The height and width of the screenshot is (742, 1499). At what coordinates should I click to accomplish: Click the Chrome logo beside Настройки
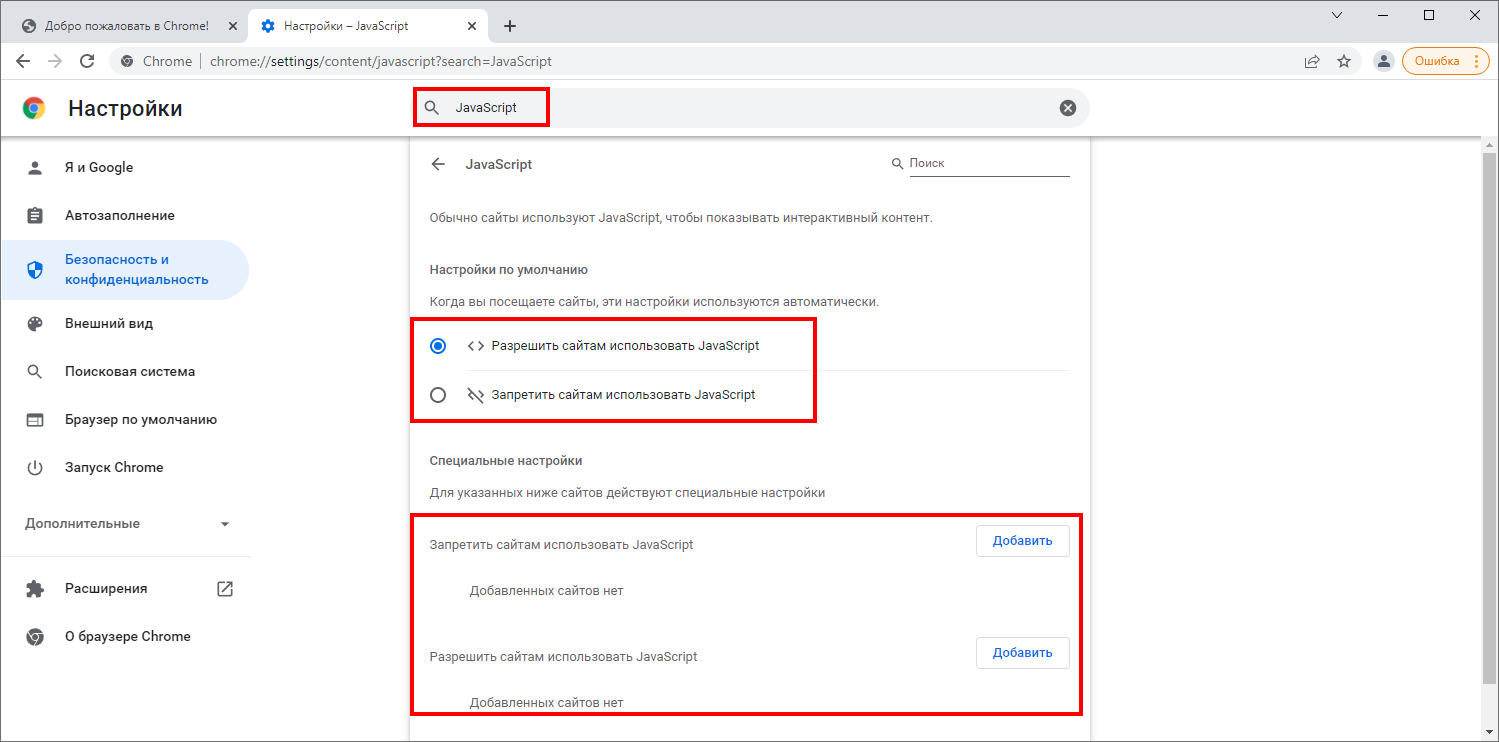[x=34, y=108]
